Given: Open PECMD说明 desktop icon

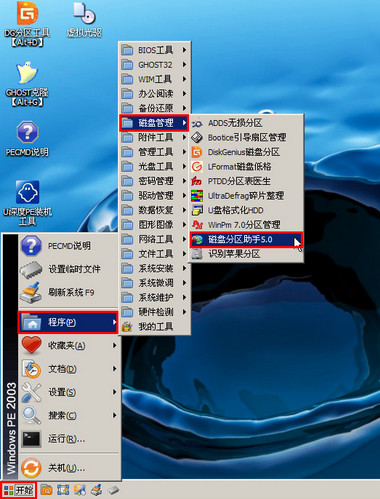Looking at the screenshot, I should 27,139.
